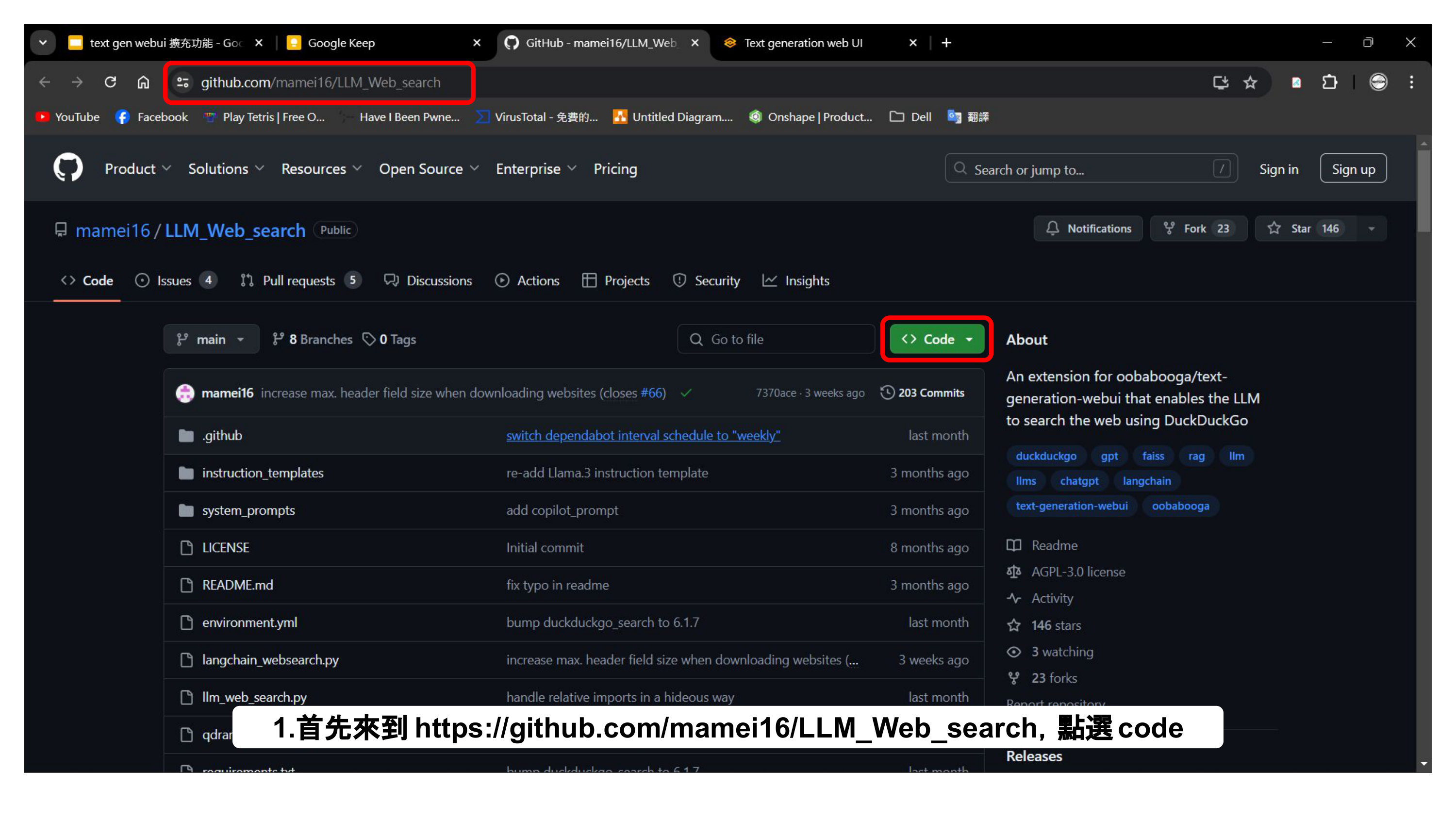The width and height of the screenshot is (1456, 819).
Task: Open the tab search dropdown arrow
Action: 43,43
